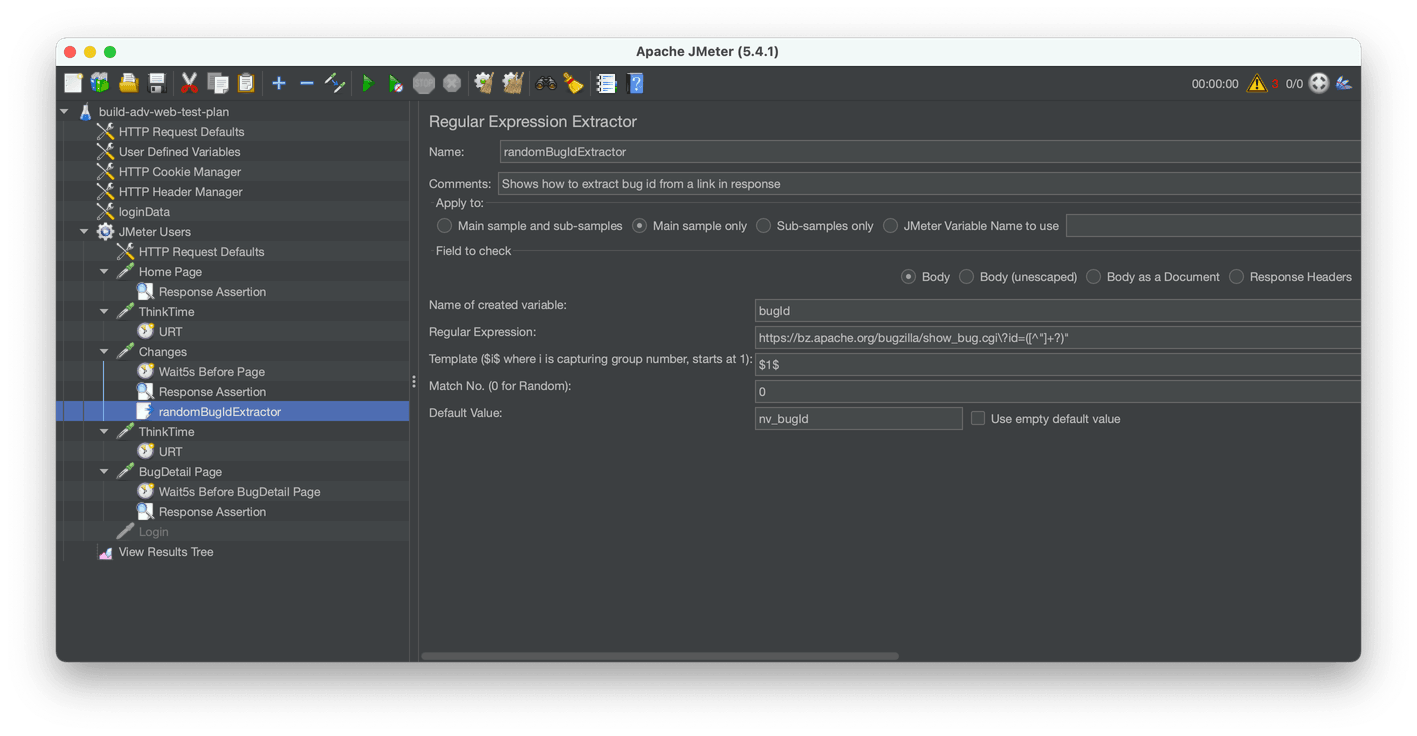
Task: Open the Help icon in the toolbar
Action: coord(635,83)
